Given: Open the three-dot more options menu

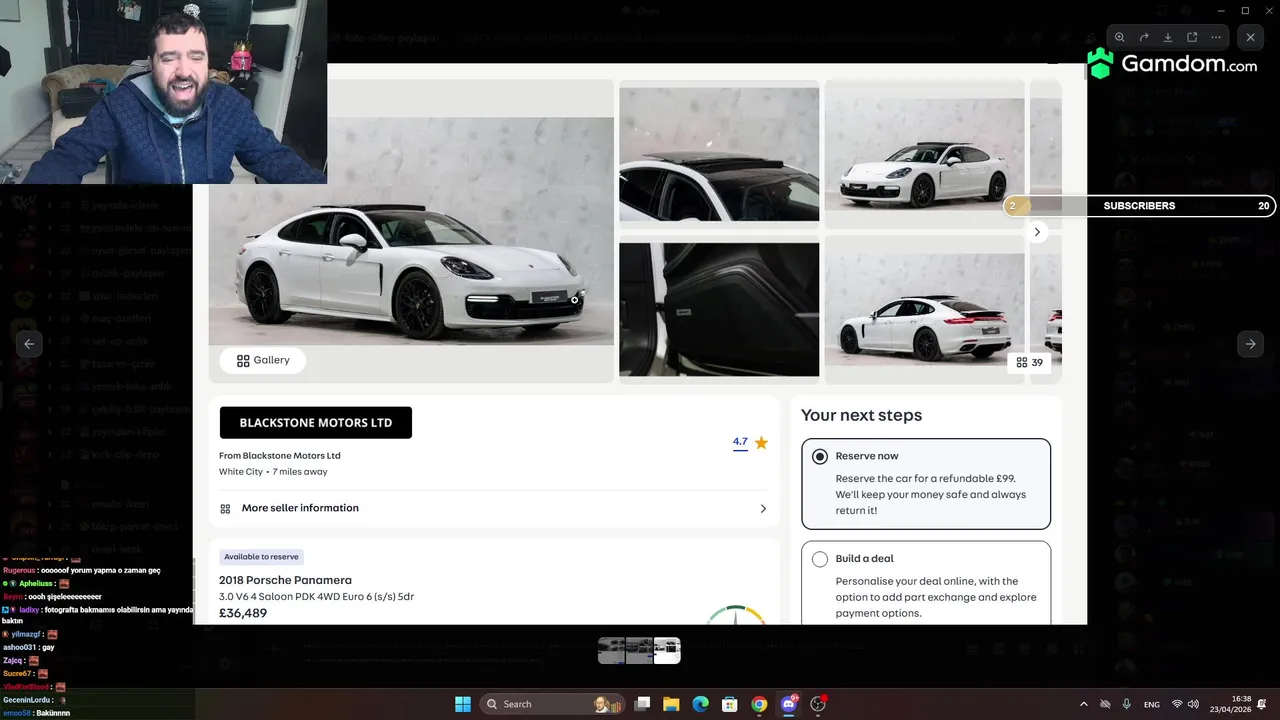Looking at the screenshot, I should (1216, 37).
